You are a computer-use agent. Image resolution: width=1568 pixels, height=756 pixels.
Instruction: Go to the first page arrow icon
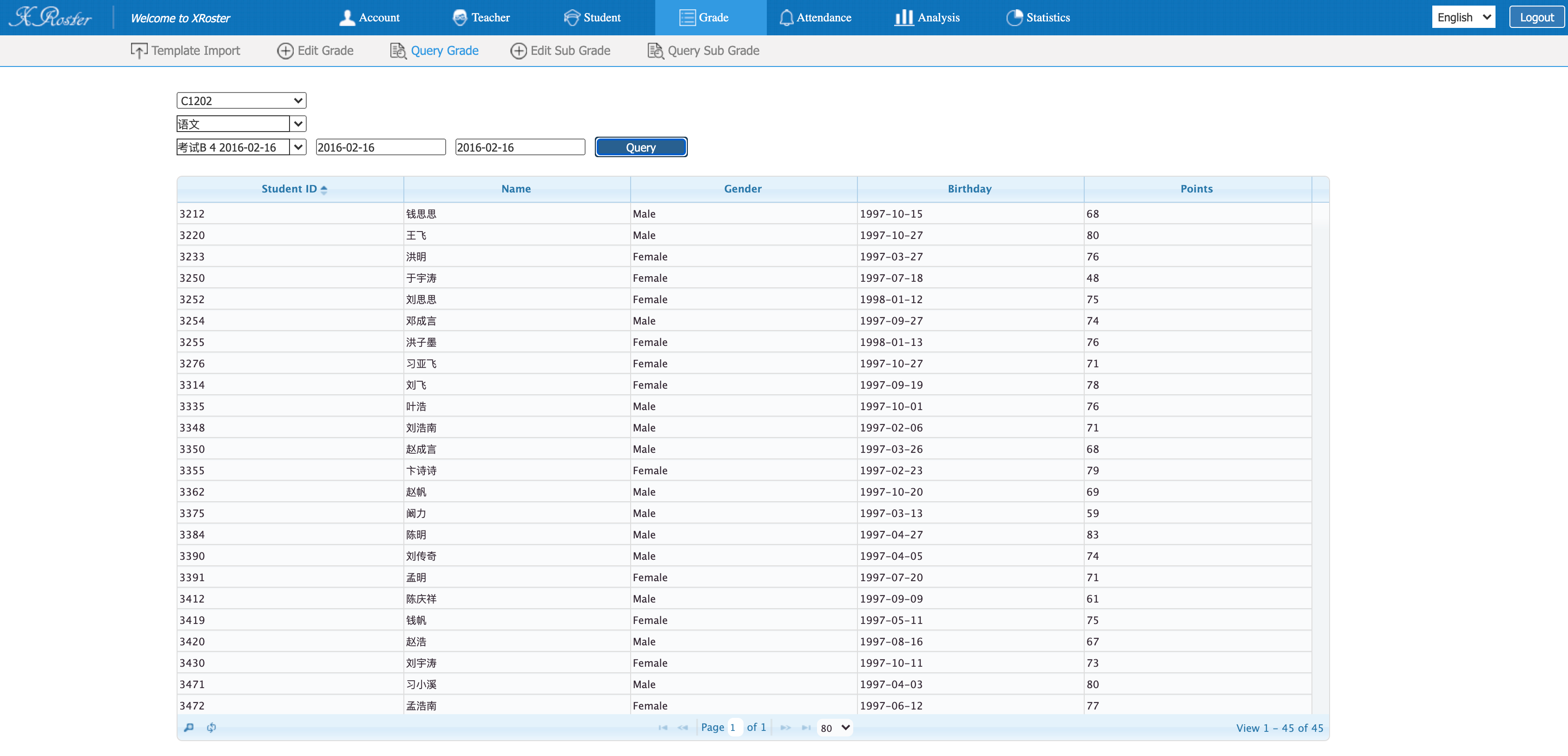tap(663, 727)
